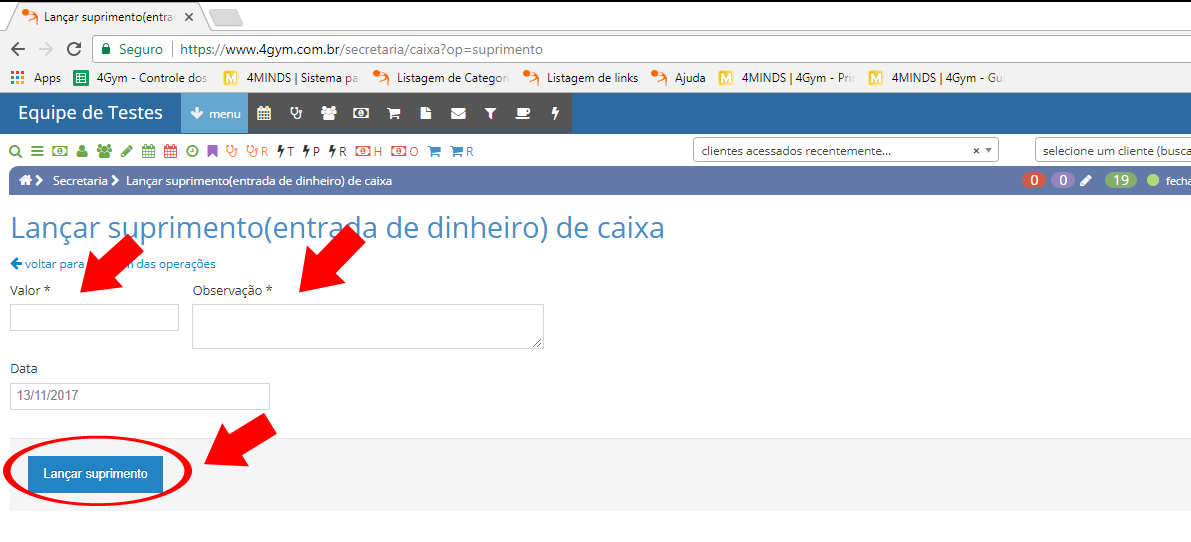
Task: Click the Secretaria breadcrumb link
Action: 80,181
